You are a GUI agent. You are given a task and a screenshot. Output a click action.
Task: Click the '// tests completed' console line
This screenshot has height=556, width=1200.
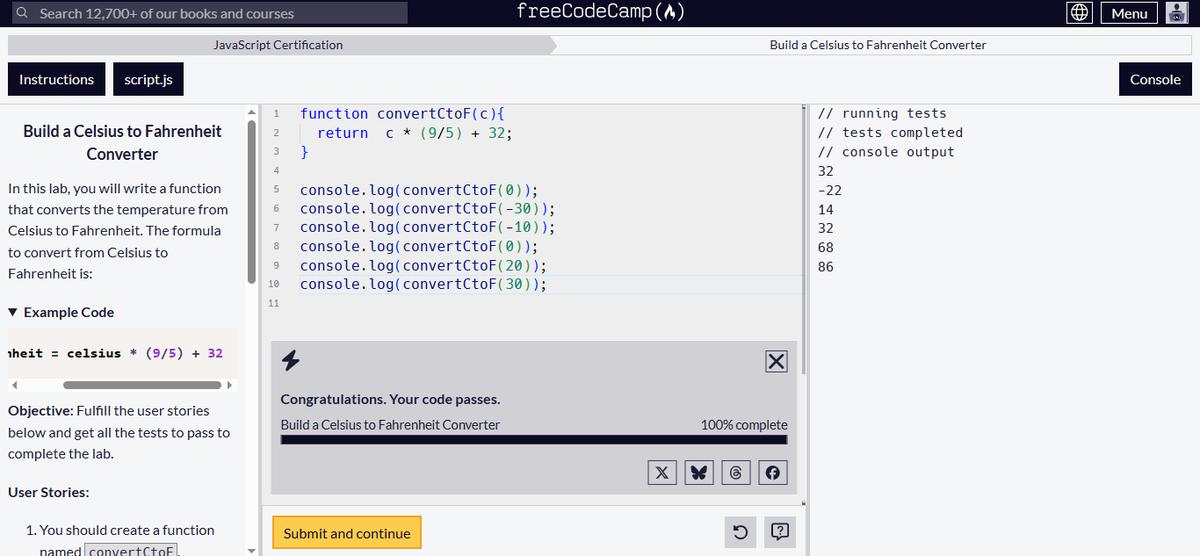coord(890,132)
